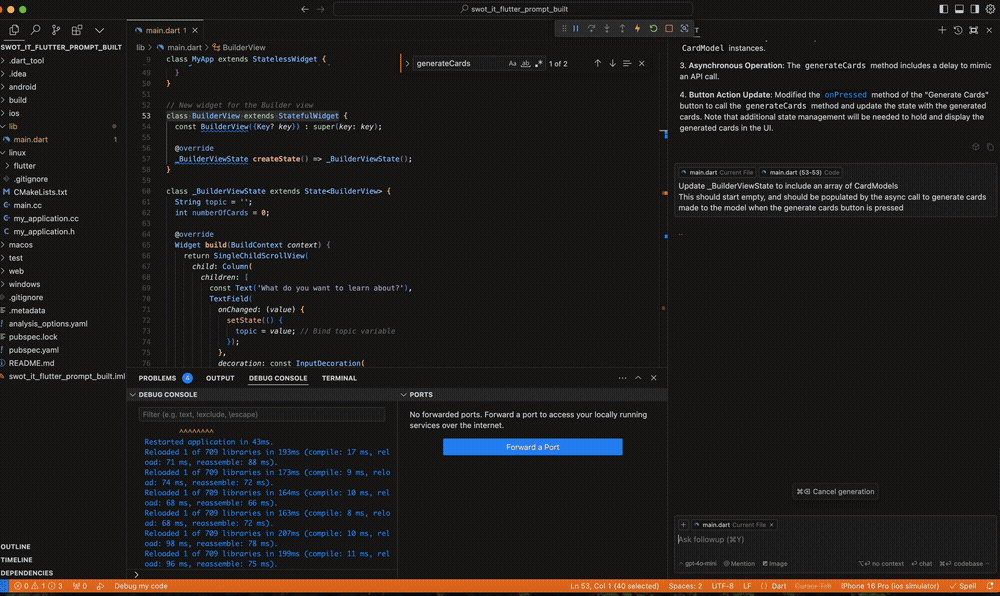Switch to the PROBLEMS tab
Image resolution: width=1000 pixels, height=596 pixels.
point(157,378)
